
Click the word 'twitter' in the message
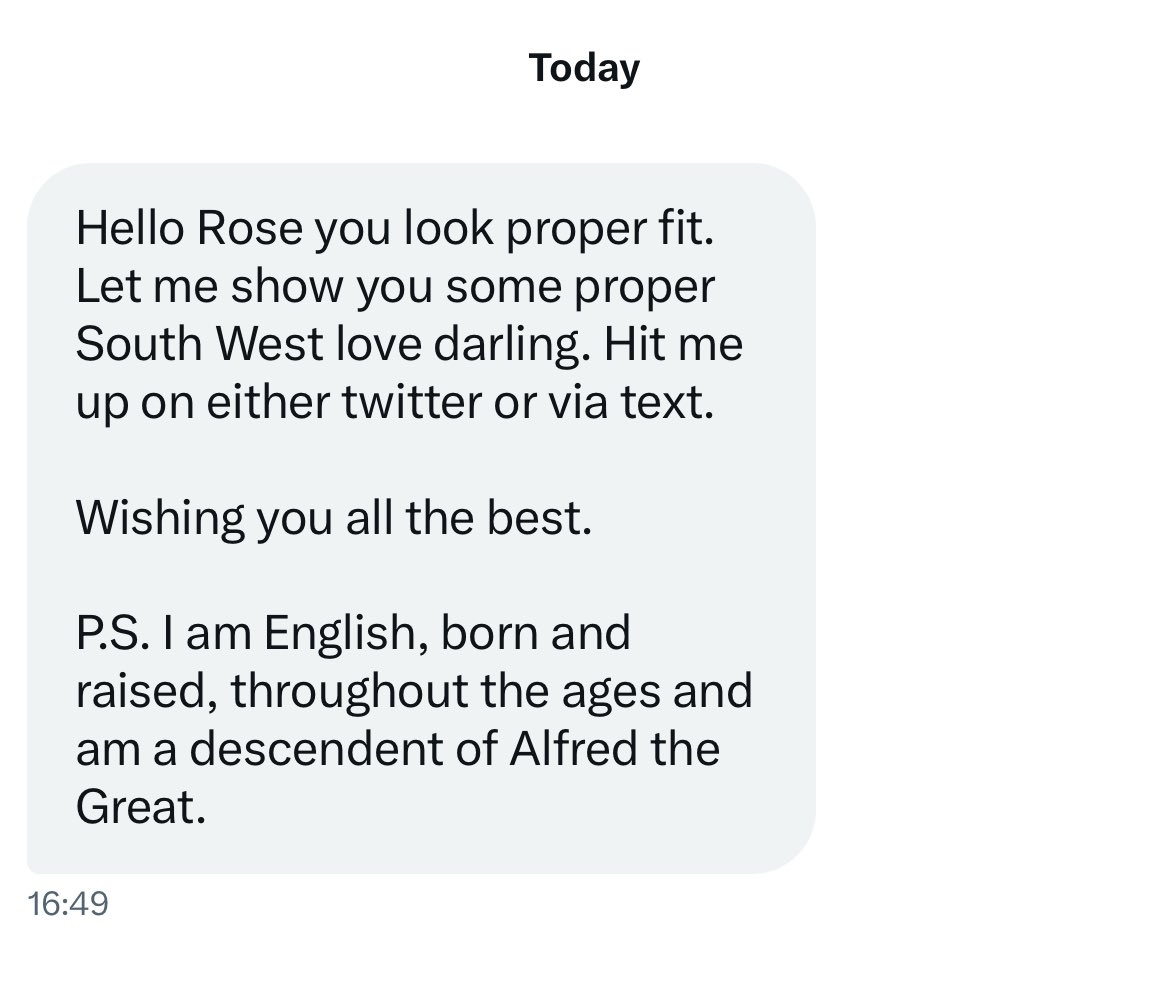(411, 402)
